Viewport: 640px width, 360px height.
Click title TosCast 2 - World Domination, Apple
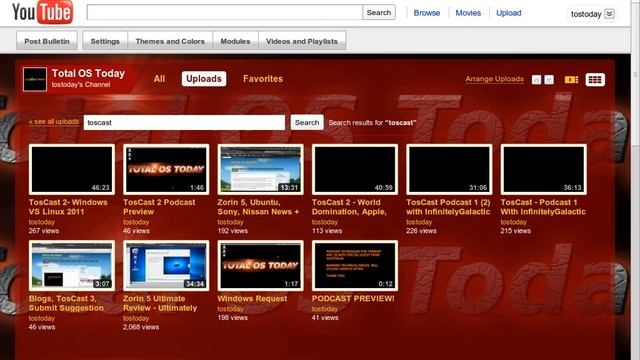349,207
